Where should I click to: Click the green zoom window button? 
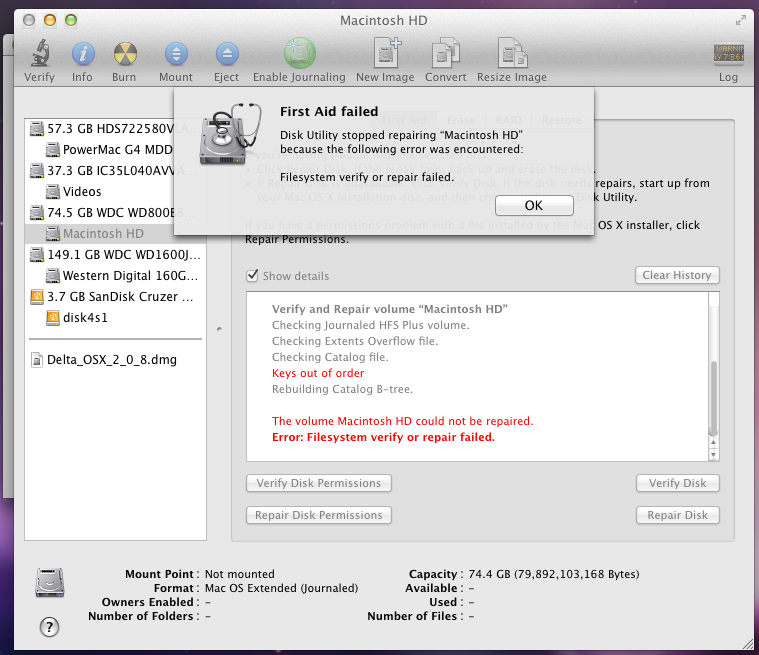coord(71,20)
